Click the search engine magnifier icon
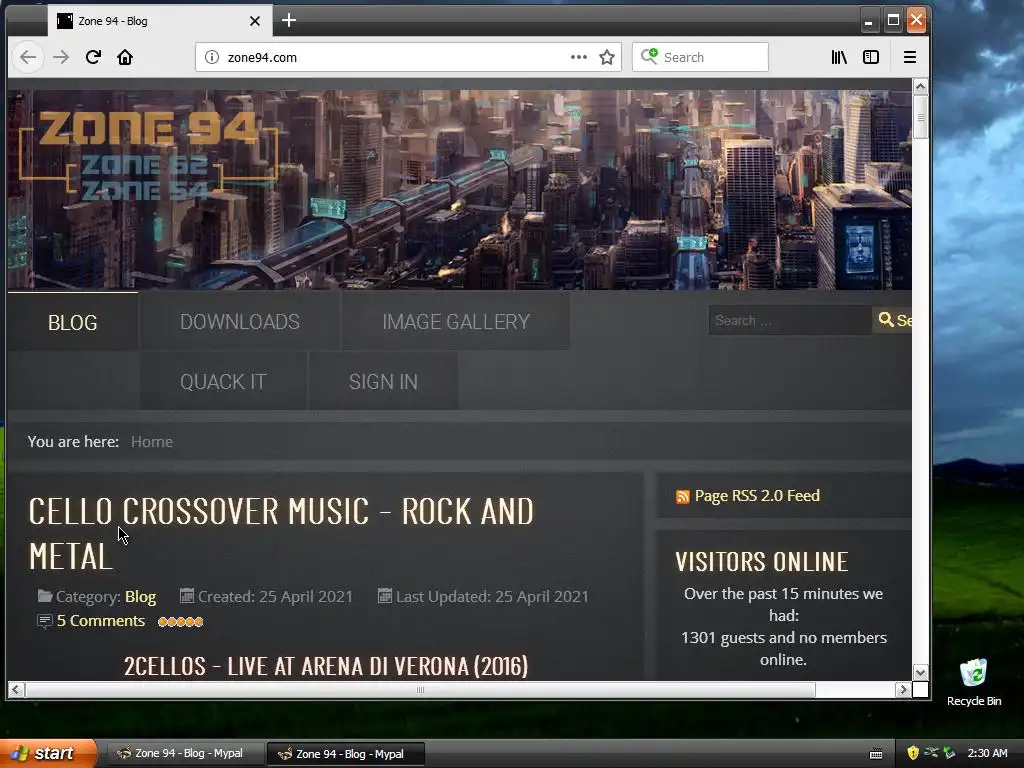Image resolution: width=1024 pixels, height=768 pixels. 648,56
